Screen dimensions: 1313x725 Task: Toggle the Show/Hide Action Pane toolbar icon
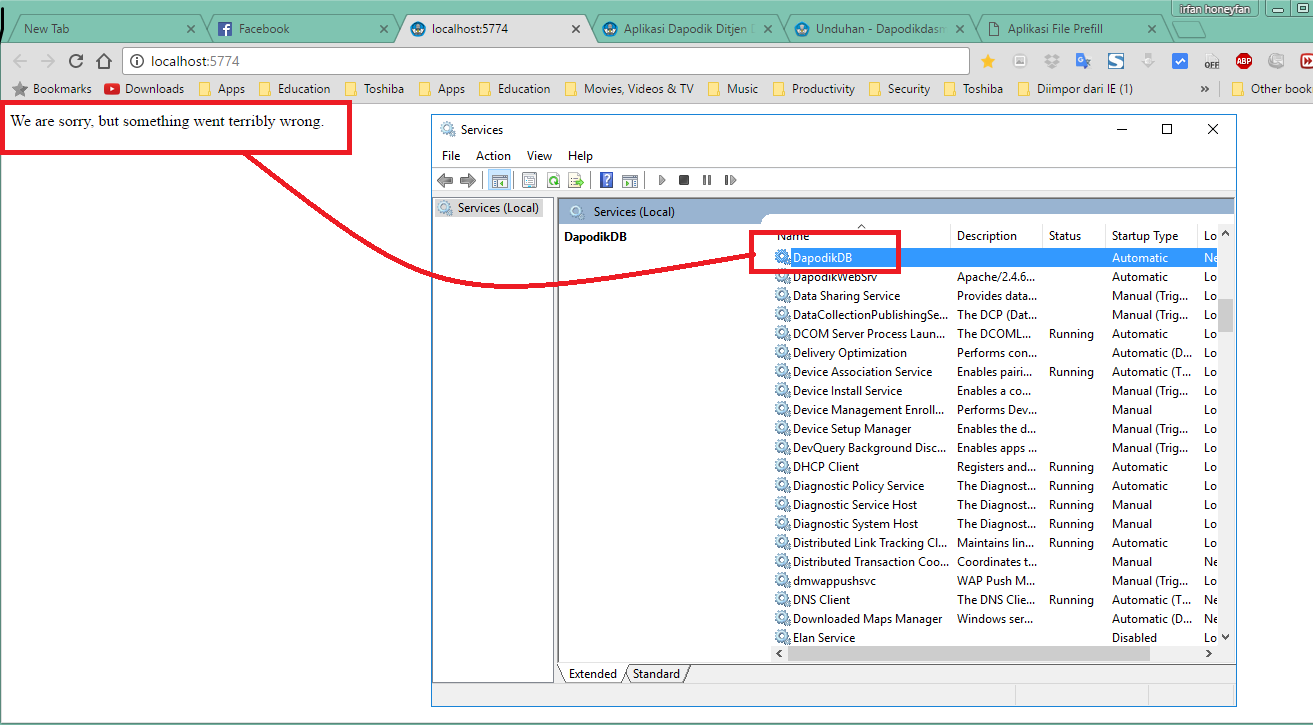pos(630,180)
